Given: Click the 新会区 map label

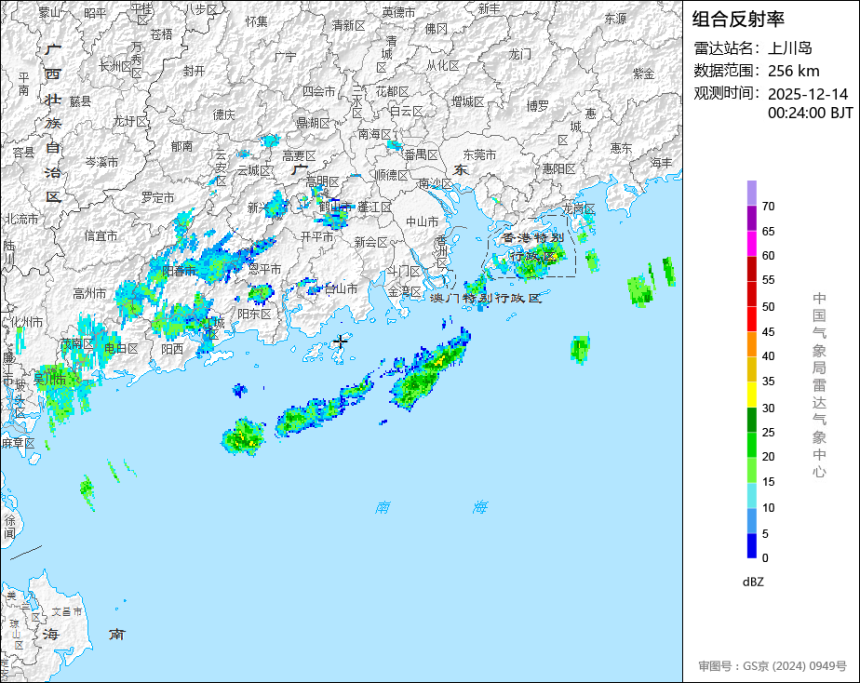Looking at the screenshot, I should point(371,242).
